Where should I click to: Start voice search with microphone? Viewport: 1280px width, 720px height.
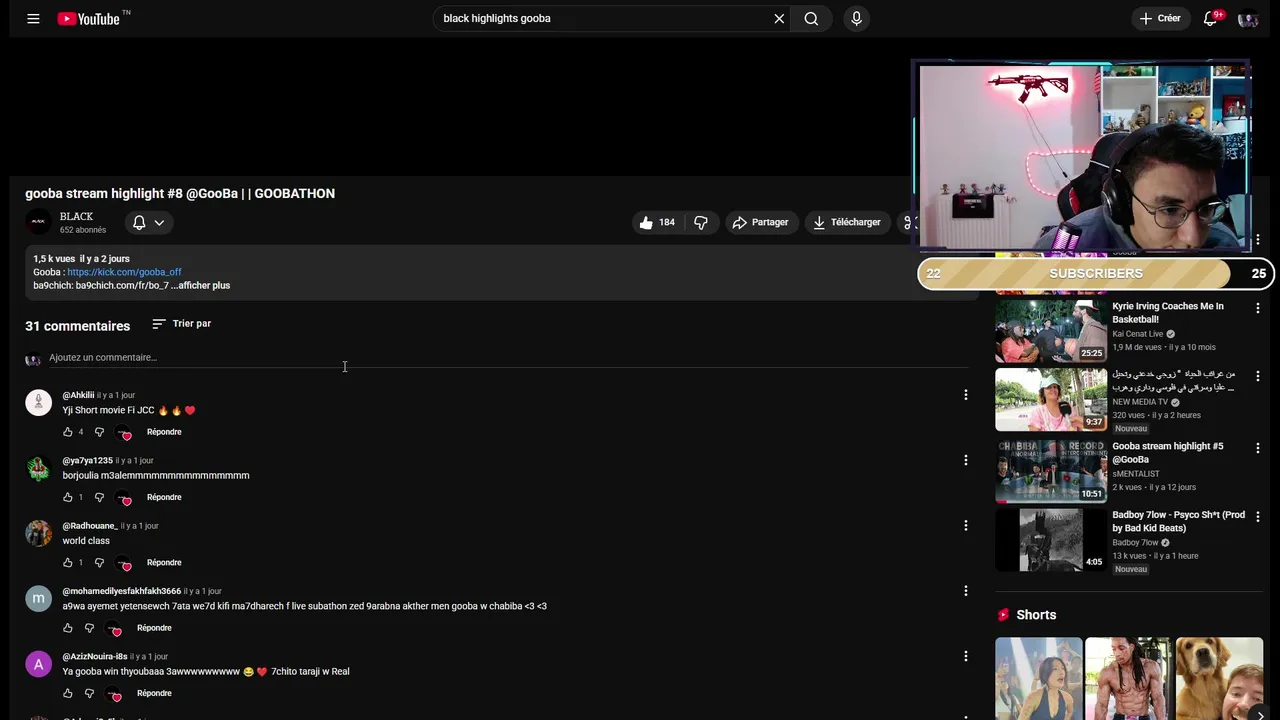click(x=856, y=18)
